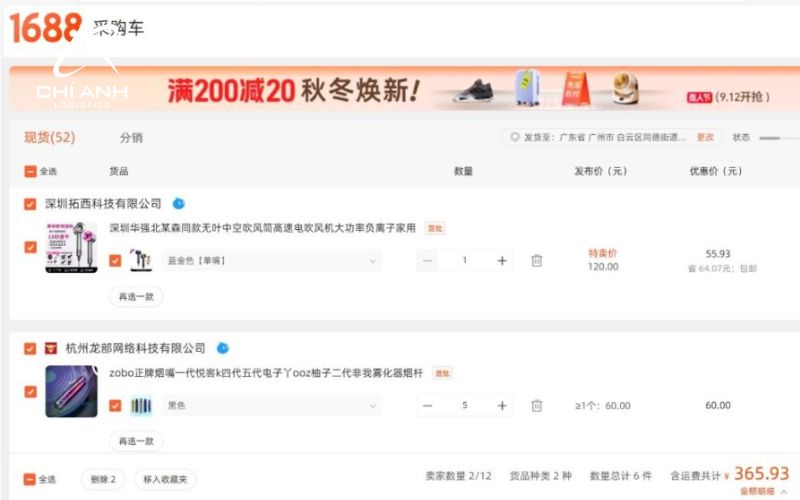
Task: Click the red shop icon before 杭州龙部网络科技有限公司
Action: (x=51, y=348)
